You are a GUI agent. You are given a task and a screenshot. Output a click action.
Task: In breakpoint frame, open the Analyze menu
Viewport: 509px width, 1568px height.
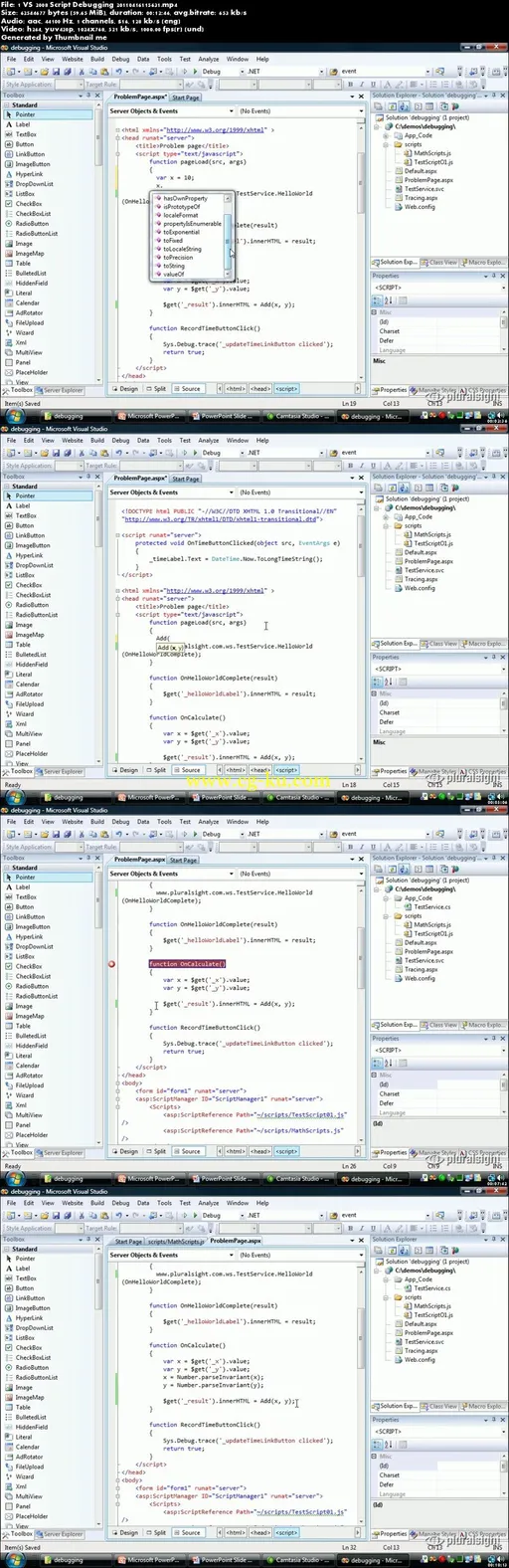pos(209,822)
